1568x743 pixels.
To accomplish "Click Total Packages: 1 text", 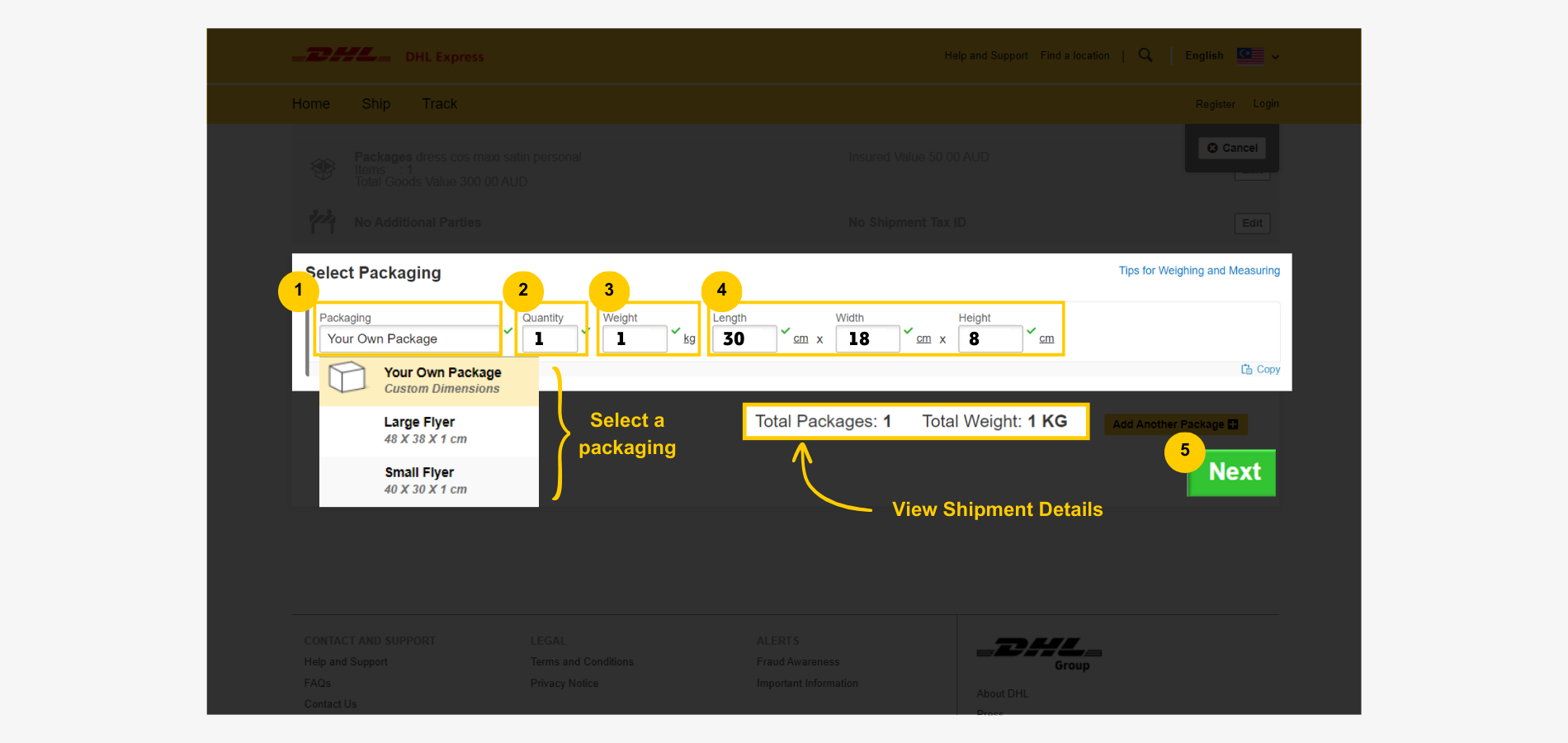I will (x=823, y=421).
